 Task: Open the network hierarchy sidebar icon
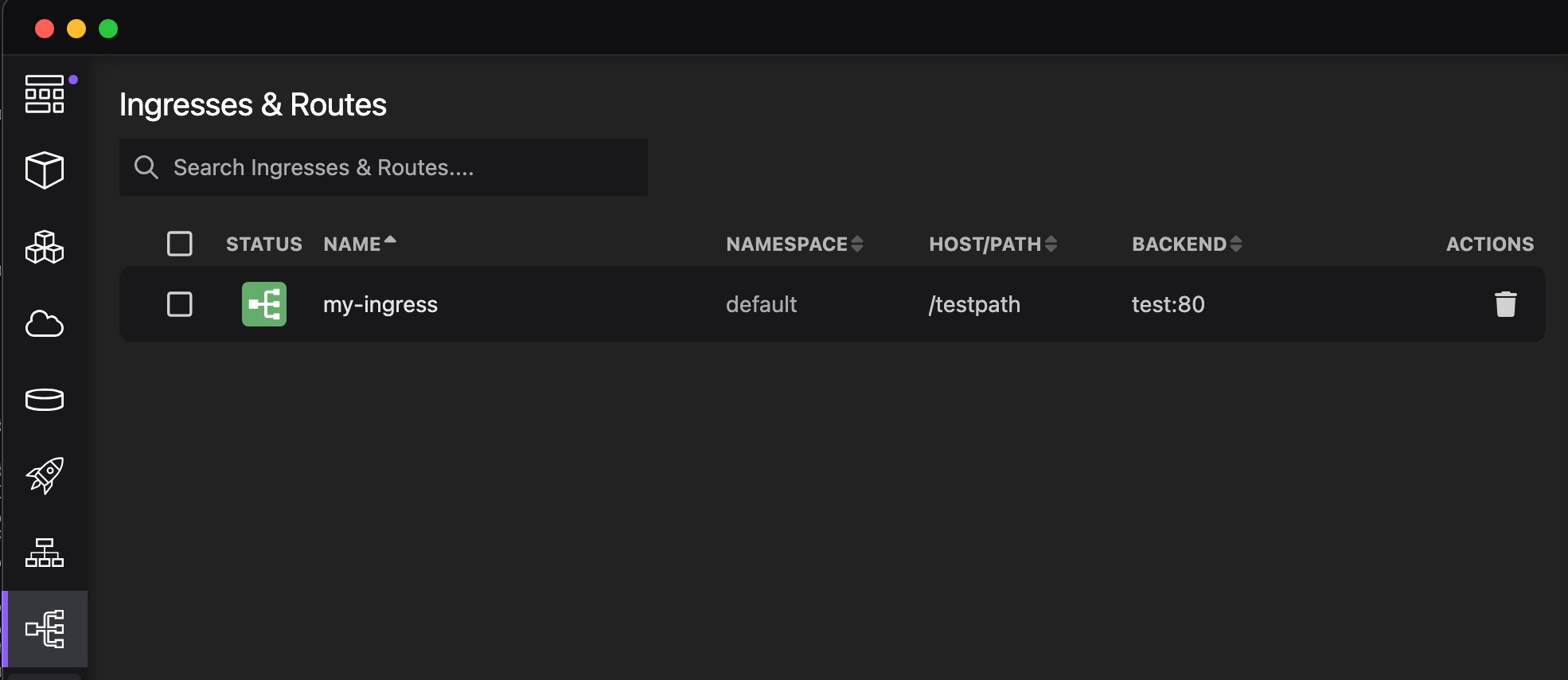point(45,553)
